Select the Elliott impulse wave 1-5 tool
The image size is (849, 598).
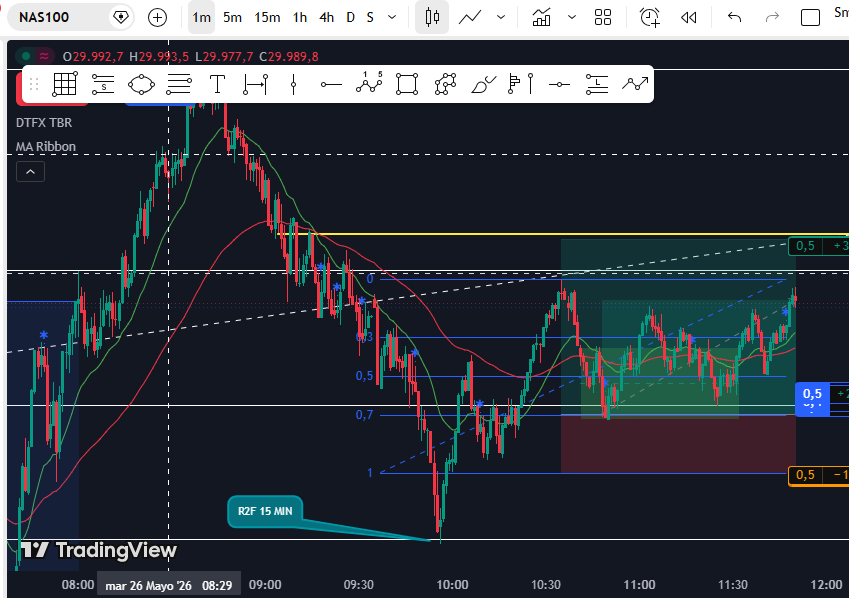[369, 82]
